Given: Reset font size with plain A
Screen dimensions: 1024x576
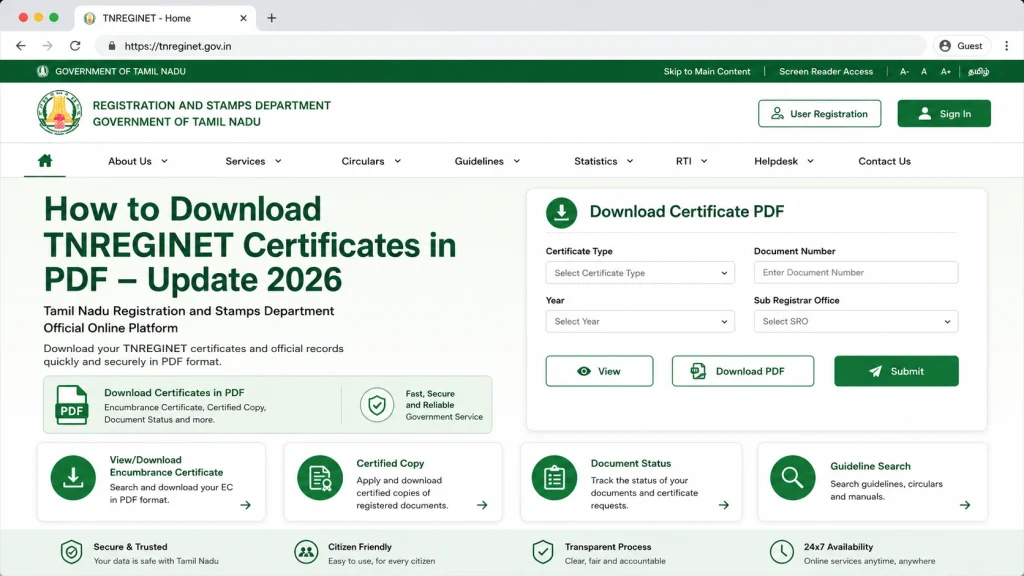Looking at the screenshot, I should coord(923,71).
